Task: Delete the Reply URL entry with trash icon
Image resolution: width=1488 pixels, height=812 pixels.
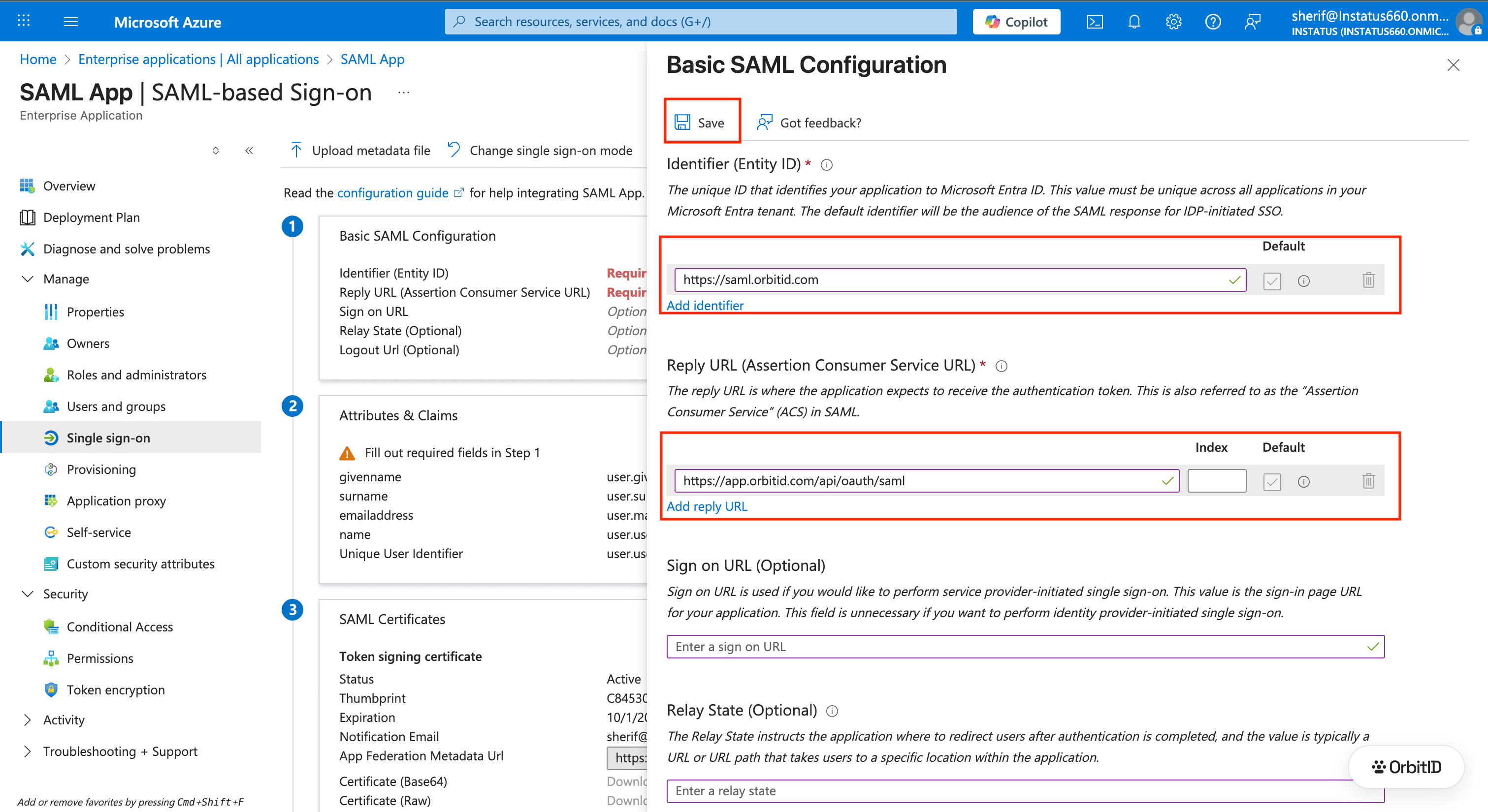Action: [x=1368, y=481]
